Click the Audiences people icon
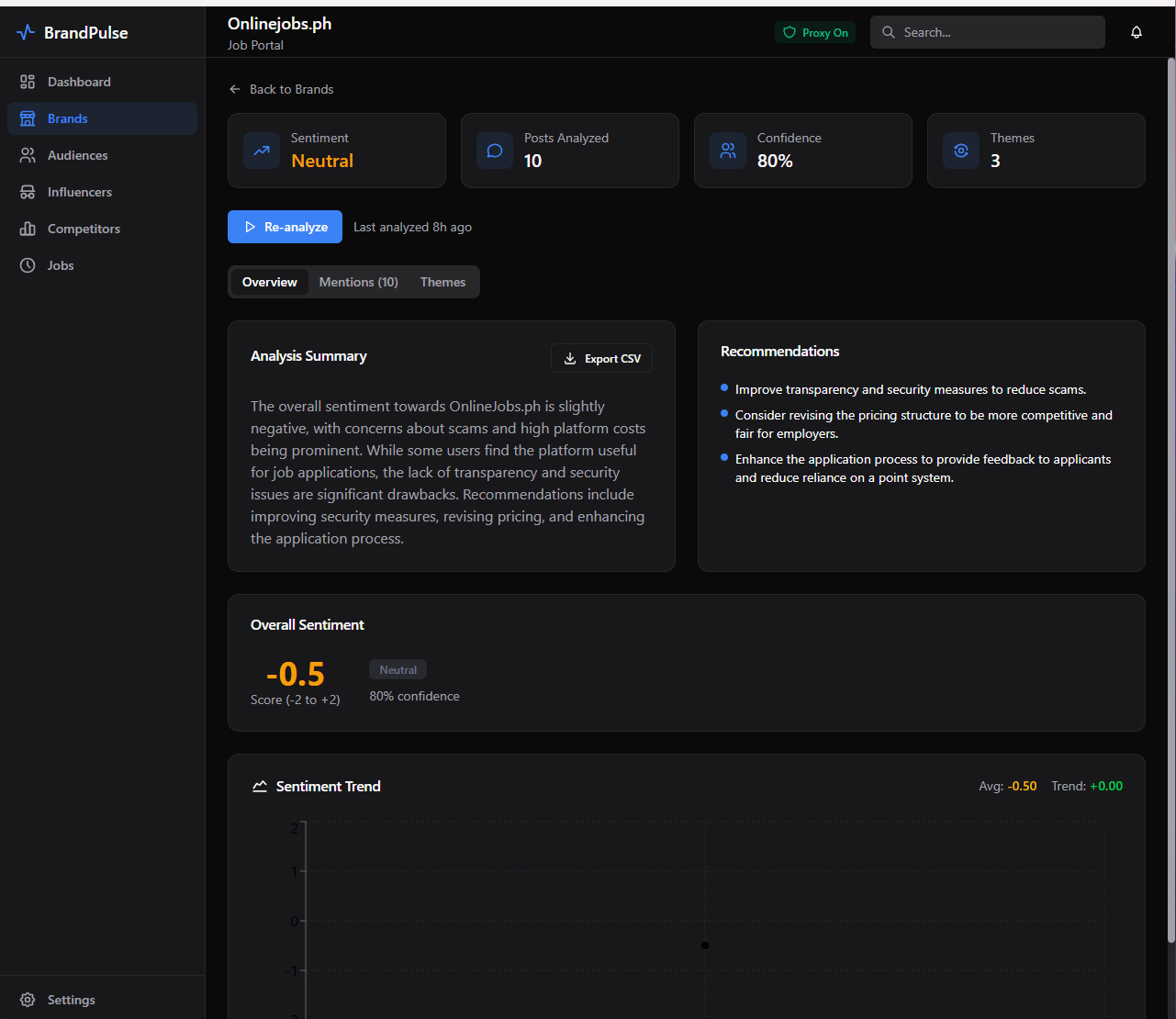This screenshot has width=1176, height=1019. (x=28, y=155)
